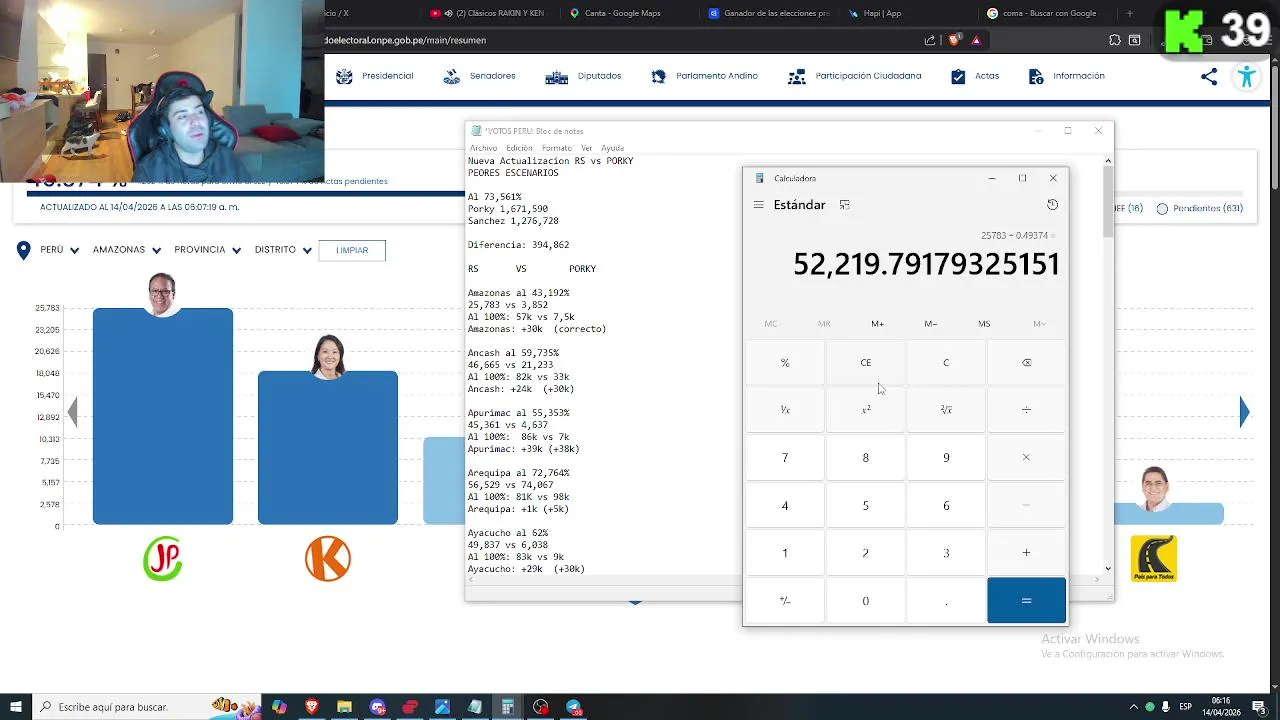Image resolution: width=1280 pixels, height=720 pixels.
Task: Click the Brave Shields lion icon
Action: click(x=953, y=40)
